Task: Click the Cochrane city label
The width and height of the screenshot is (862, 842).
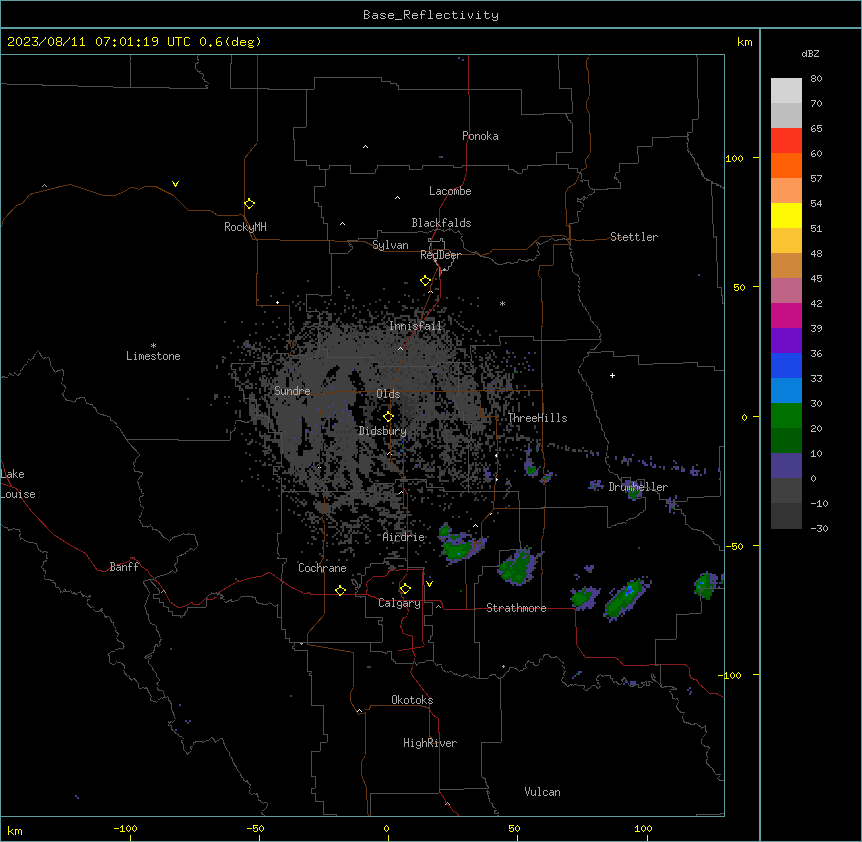Action: tap(322, 568)
